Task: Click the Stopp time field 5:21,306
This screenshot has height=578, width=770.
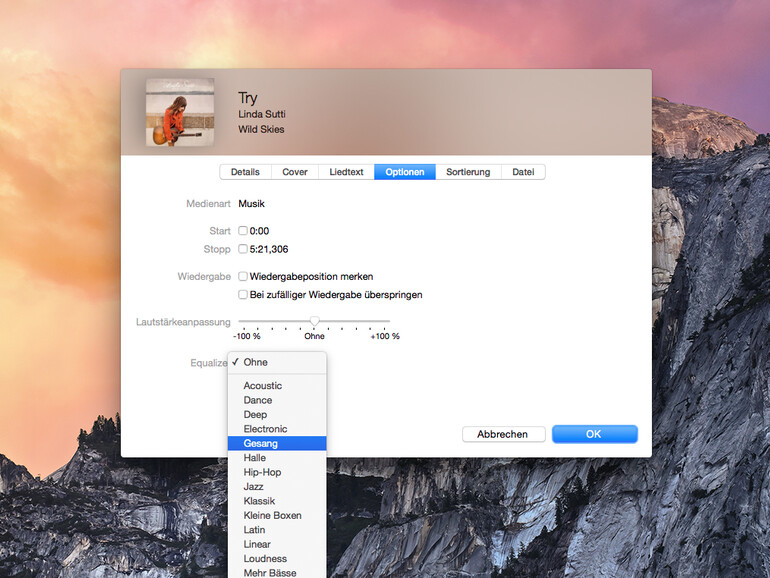Action: click(269, 249)
